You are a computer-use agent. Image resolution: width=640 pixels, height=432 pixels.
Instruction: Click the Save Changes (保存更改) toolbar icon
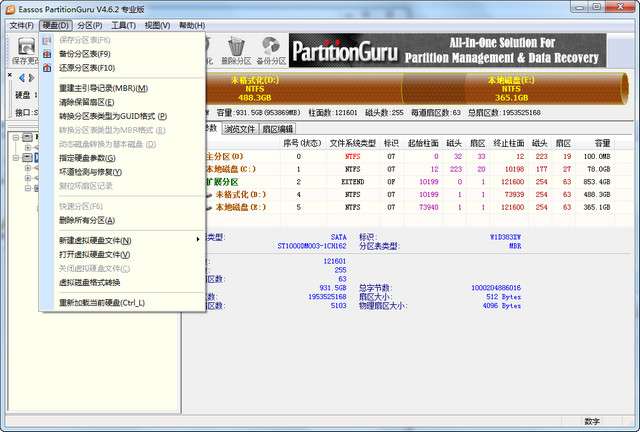pyautogui.click(x=26, y=51)
